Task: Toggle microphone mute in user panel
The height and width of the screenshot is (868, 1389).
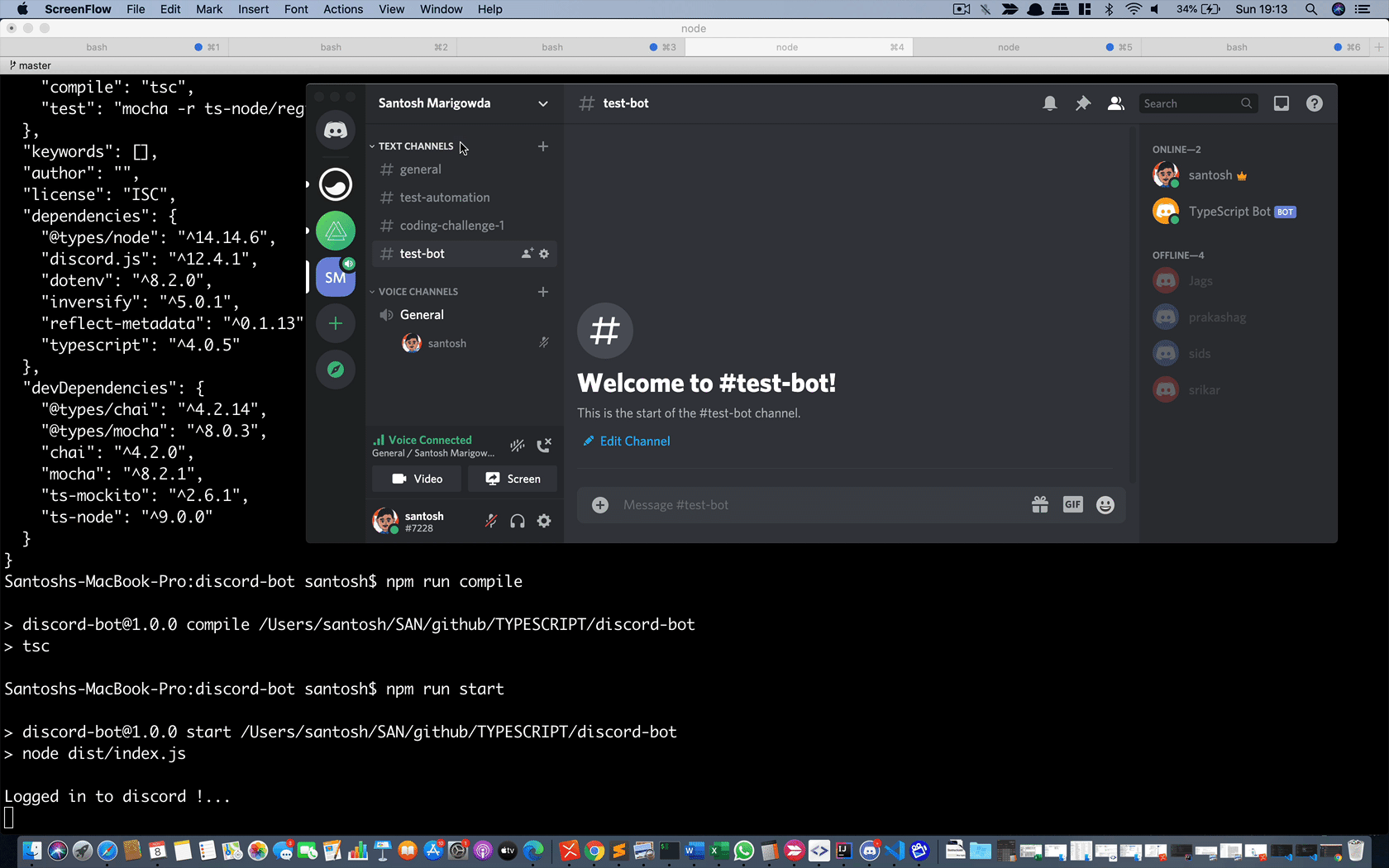Action: pos(491,521)
